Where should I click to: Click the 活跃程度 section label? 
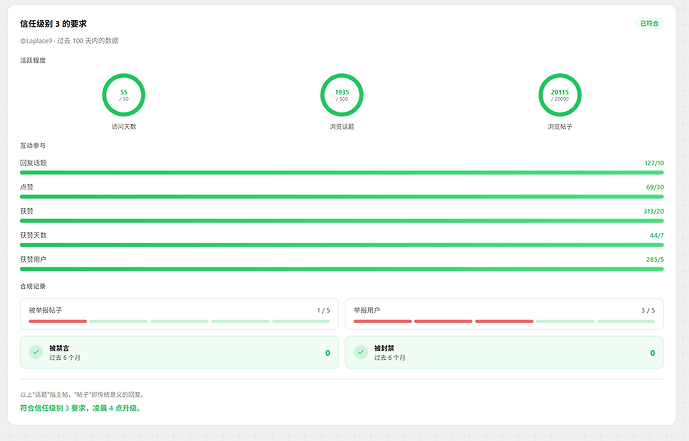(33, 60)
